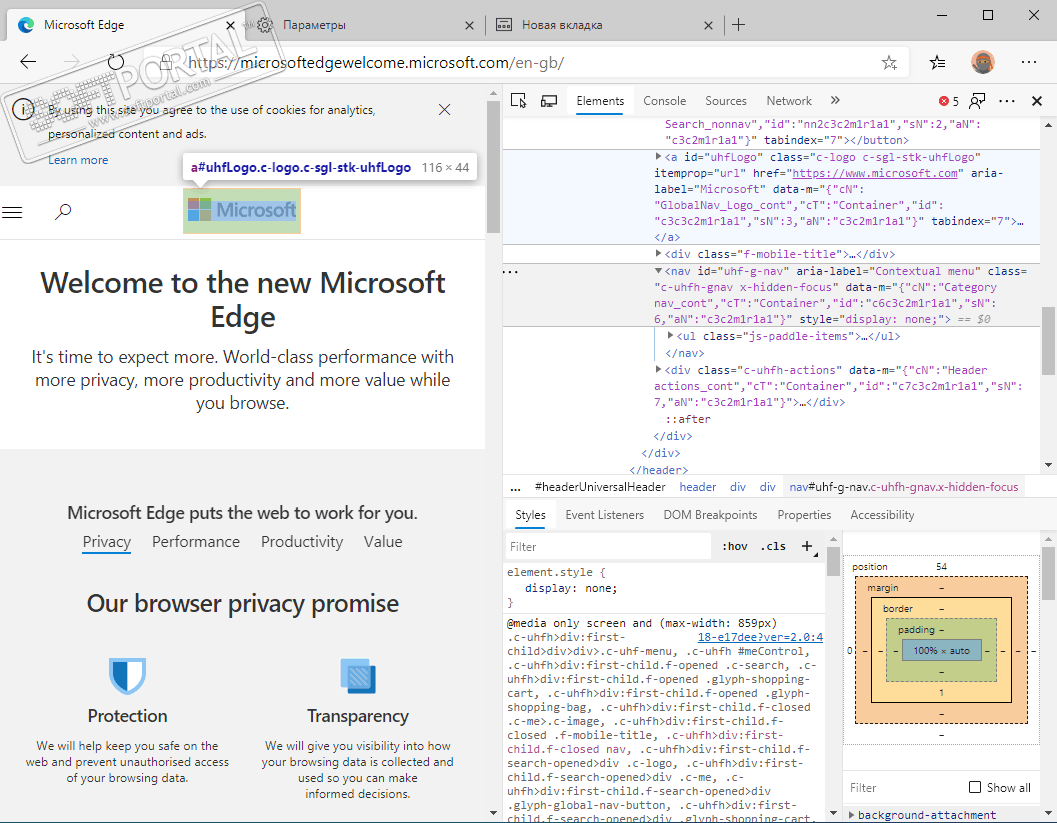Image resolution: width=1057 pixels, height=823 pixels.
Task: Click the page search magnifier icon
Action: 63,212
